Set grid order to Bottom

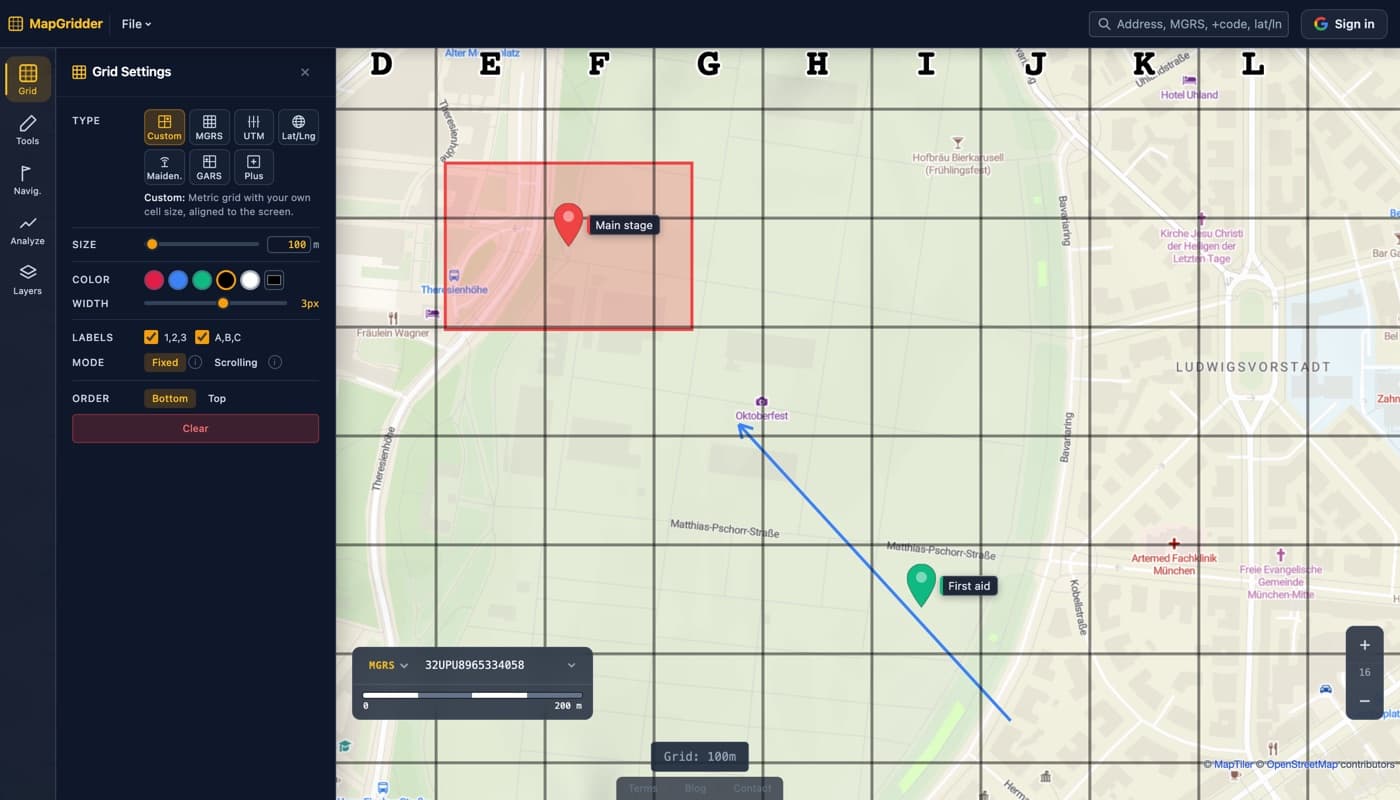click(170, 398)
